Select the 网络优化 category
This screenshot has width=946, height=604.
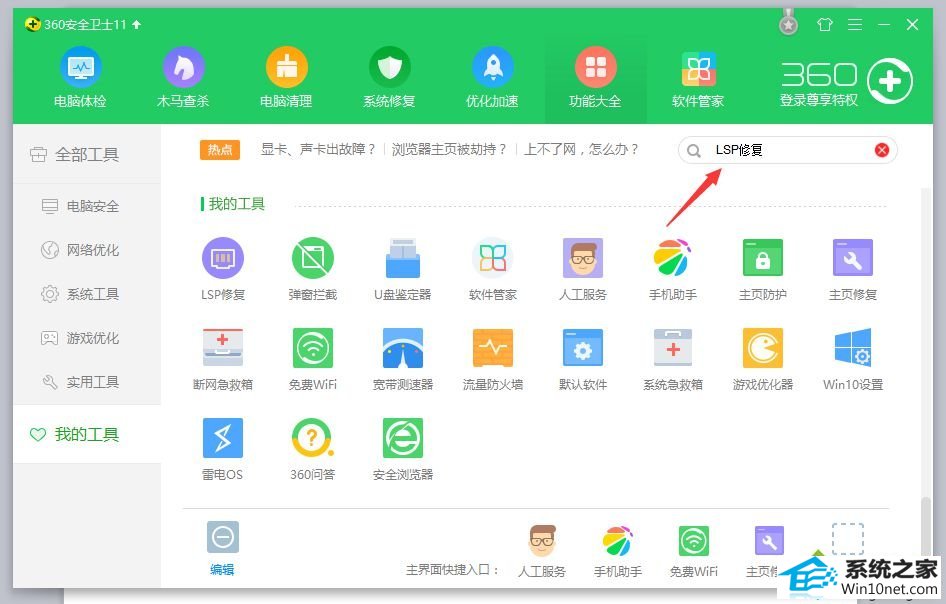[87, 250]
